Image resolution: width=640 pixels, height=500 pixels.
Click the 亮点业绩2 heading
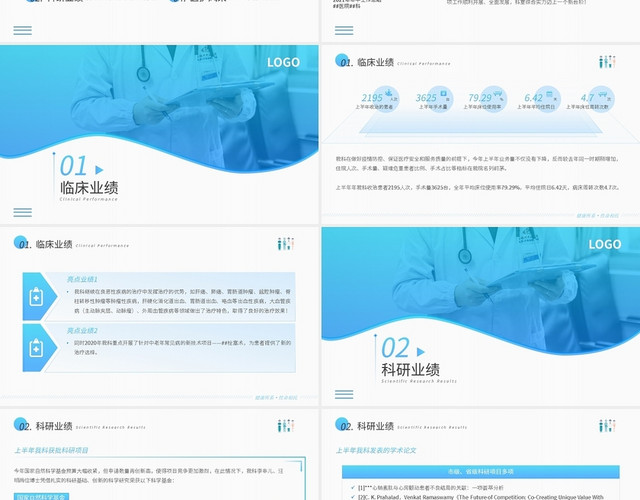(82, 331)
